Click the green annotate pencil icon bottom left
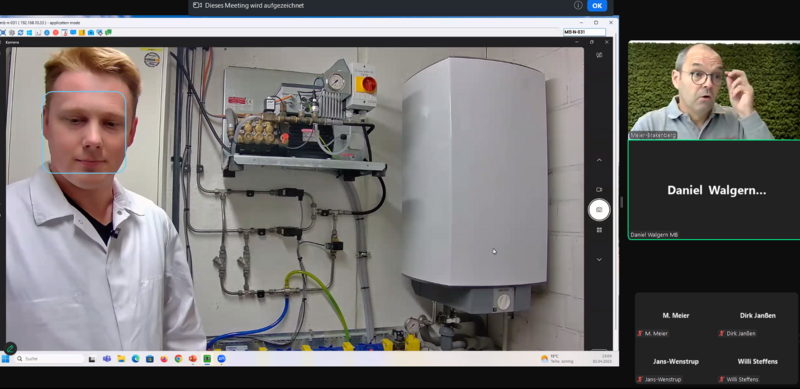Image resolution: width=800 pixels, height=389 pixels. [10, 349]
